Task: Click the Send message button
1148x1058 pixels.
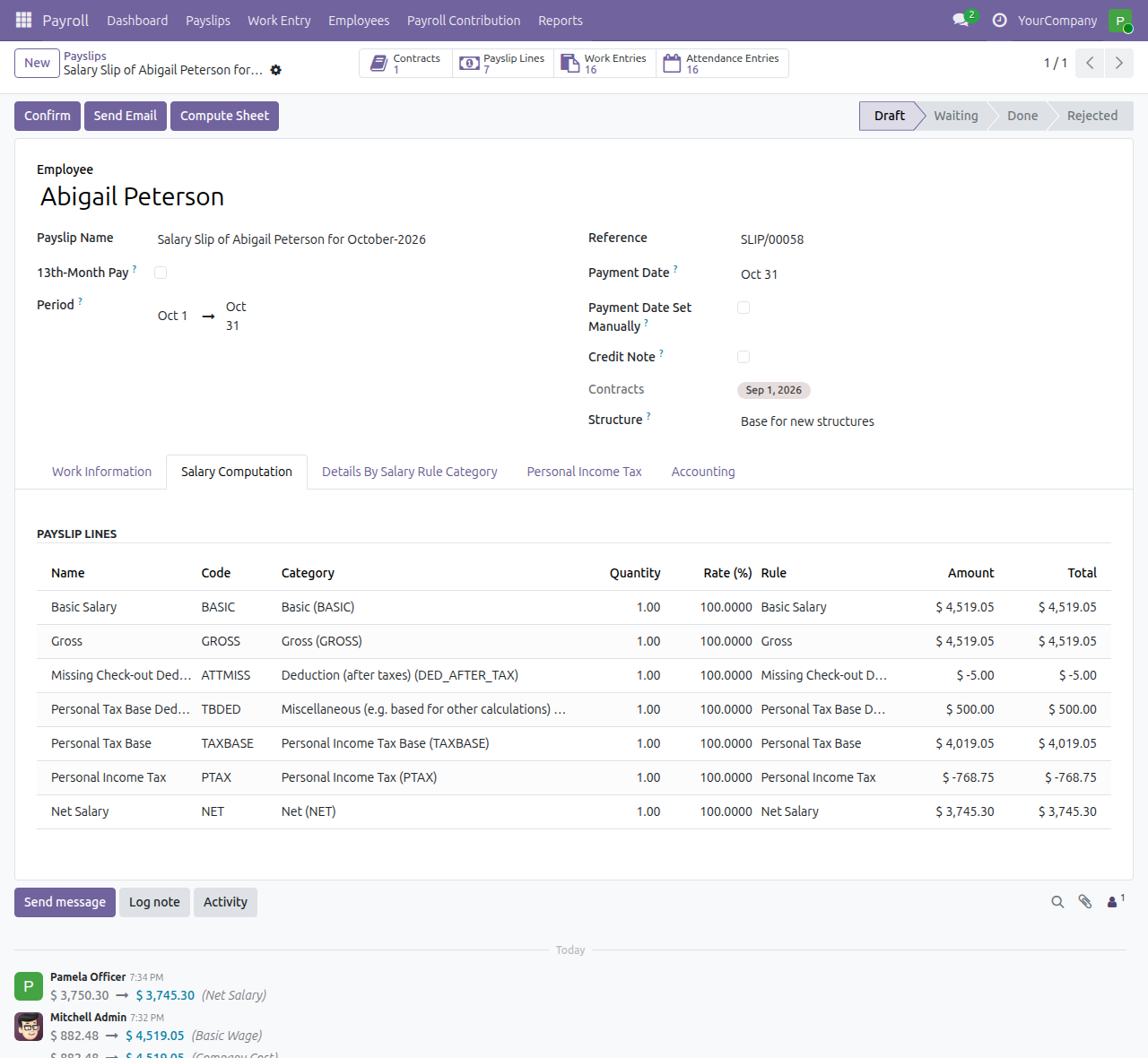Action: tap(65, 902)
